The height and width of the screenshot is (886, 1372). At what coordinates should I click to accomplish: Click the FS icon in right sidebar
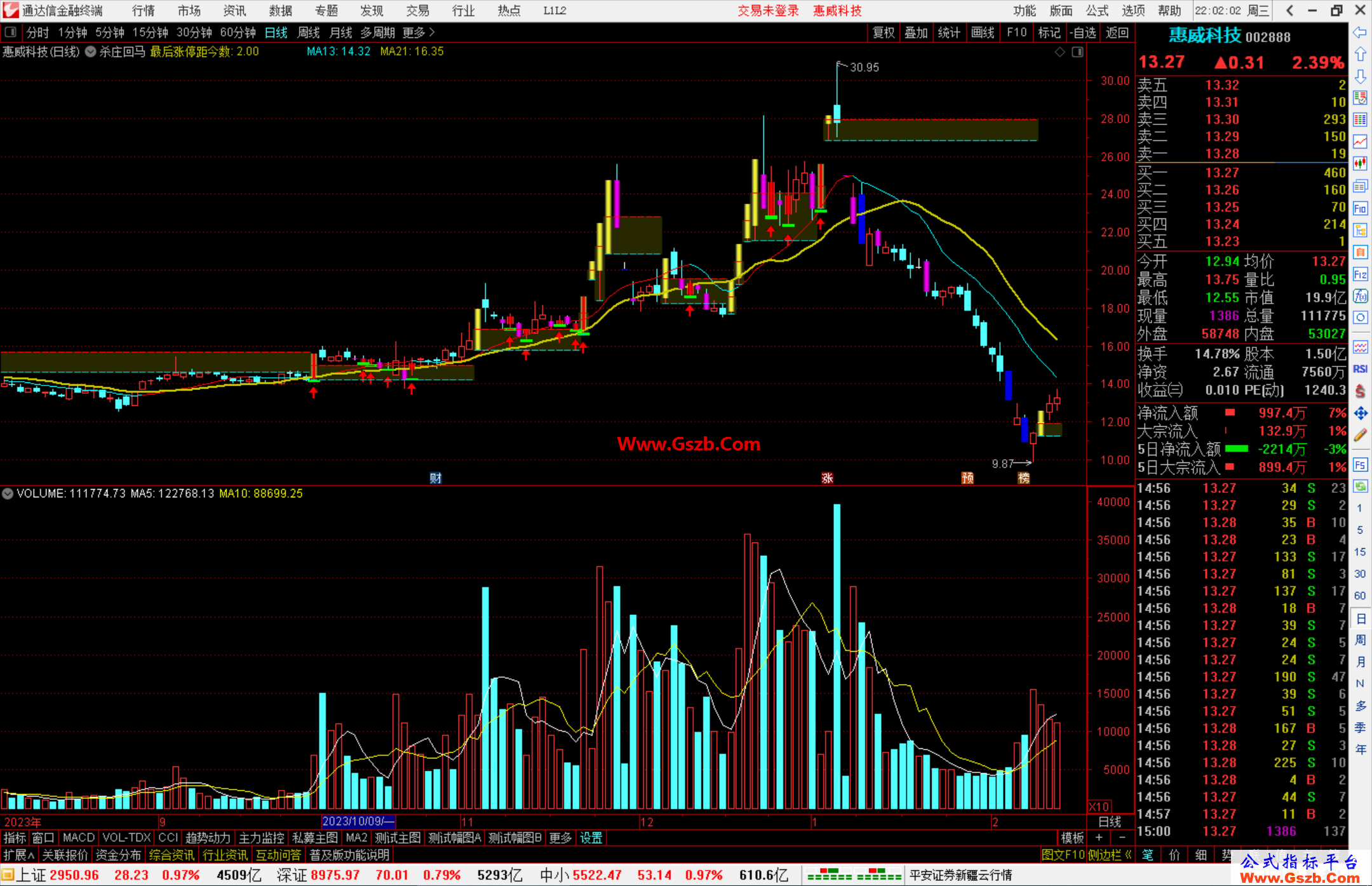(1360, 465)
